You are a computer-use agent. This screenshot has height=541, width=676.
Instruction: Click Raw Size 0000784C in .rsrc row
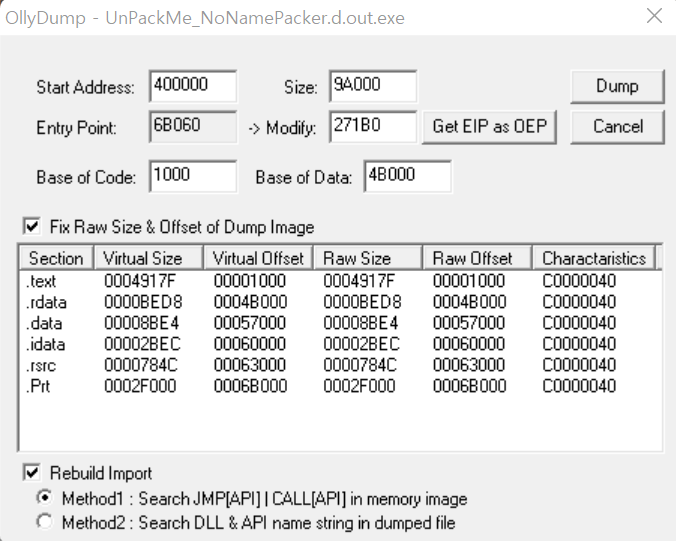coord(360,365)
